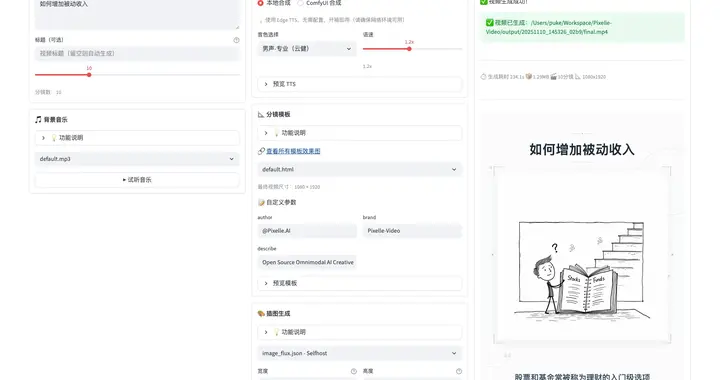Click the lightbulb icon in 分镜模板 功能说明
This screenshot has height=380, width=720.
coord(276,133)
